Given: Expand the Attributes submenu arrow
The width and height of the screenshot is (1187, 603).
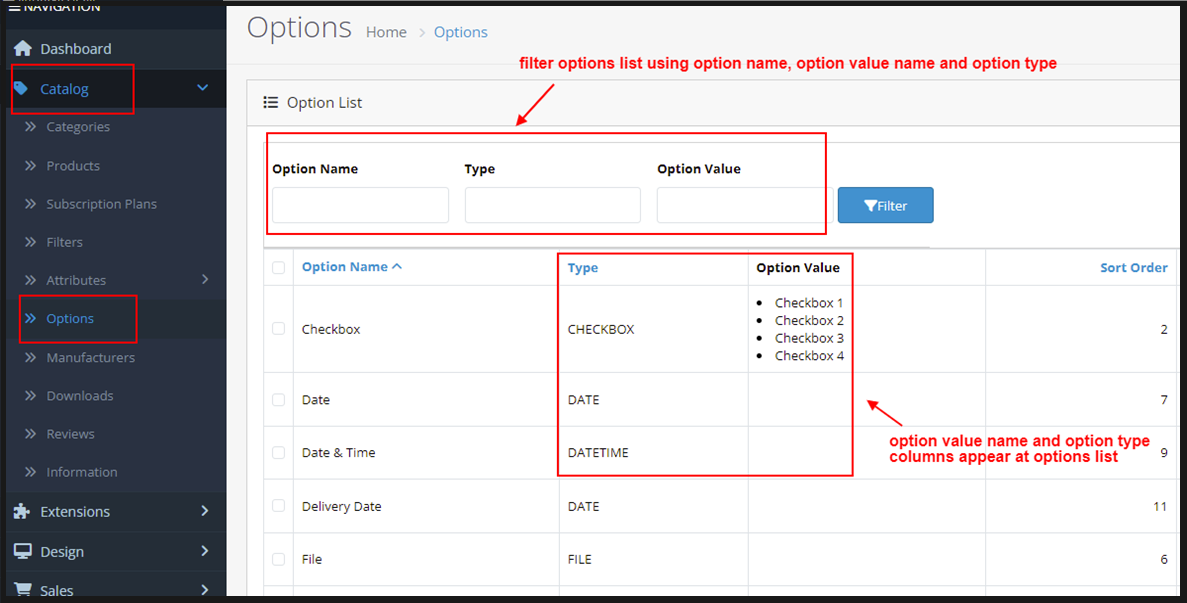Looking at the screenshot, I should [205, 279].
